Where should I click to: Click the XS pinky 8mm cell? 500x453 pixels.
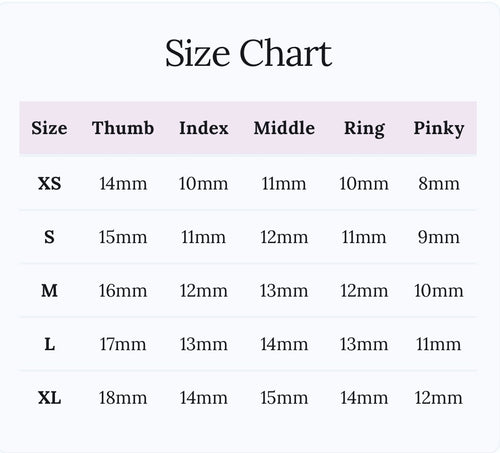coord(439,184)
